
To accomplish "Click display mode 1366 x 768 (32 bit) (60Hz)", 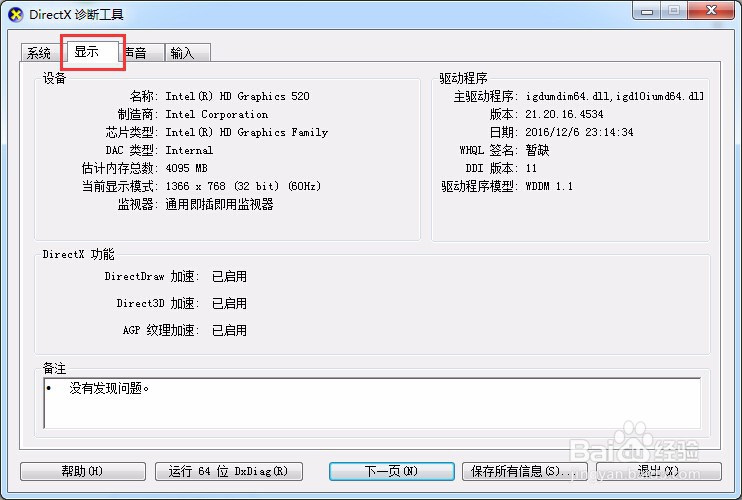I will (243, 186).
